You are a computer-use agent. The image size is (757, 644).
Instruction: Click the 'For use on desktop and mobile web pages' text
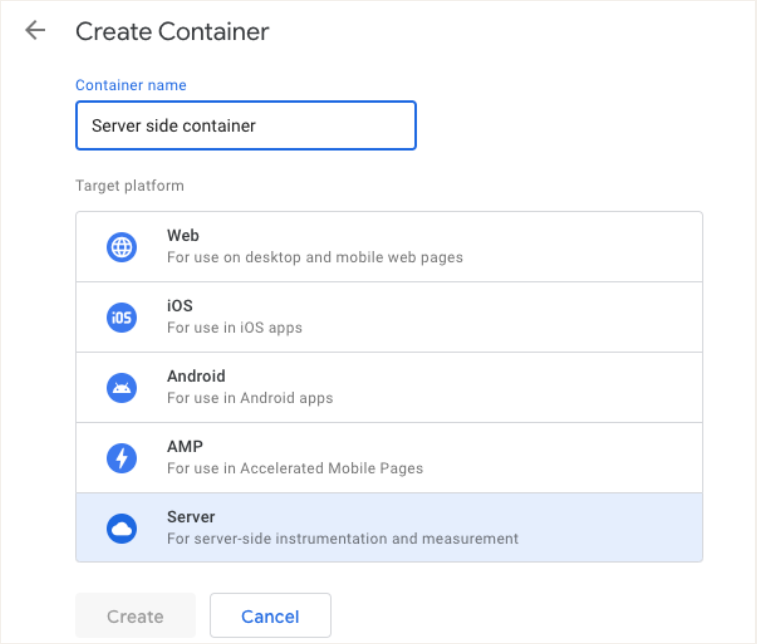315,257
